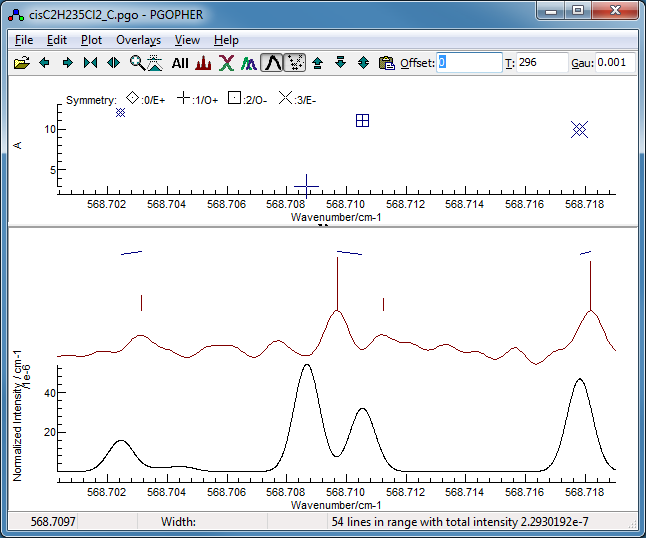This screenshot has width=646, height=538.
Task: Click the splitter handle between the two plots
Action: tap(323, 226)
